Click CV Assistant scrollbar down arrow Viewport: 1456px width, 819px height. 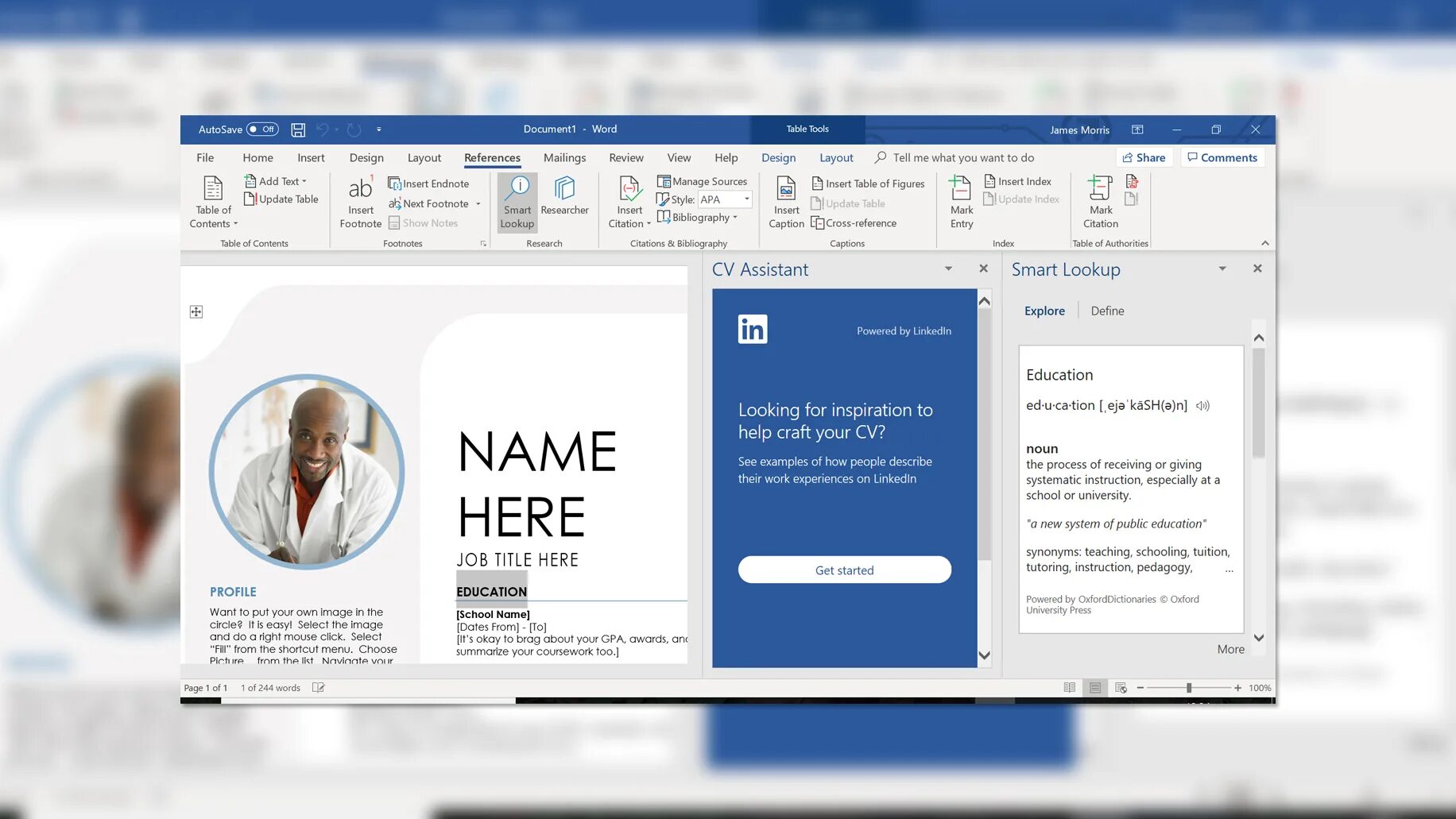point(984,655)
